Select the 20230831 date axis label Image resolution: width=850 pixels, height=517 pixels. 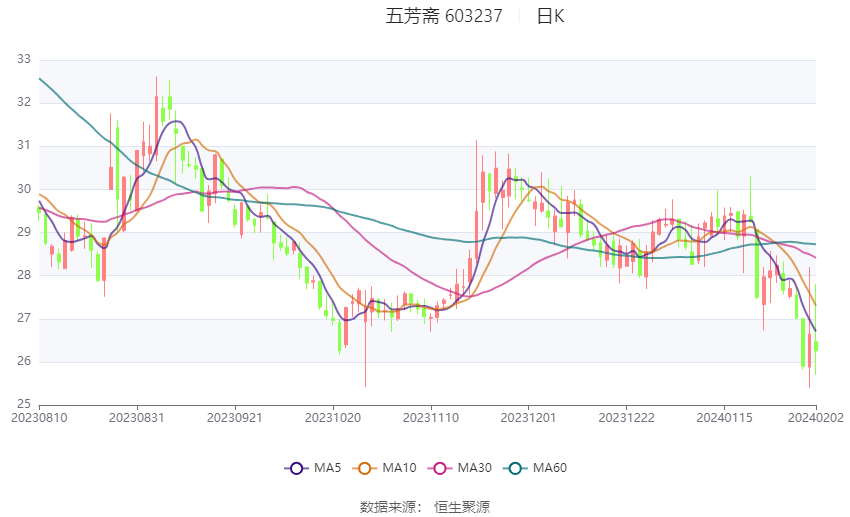137,418
